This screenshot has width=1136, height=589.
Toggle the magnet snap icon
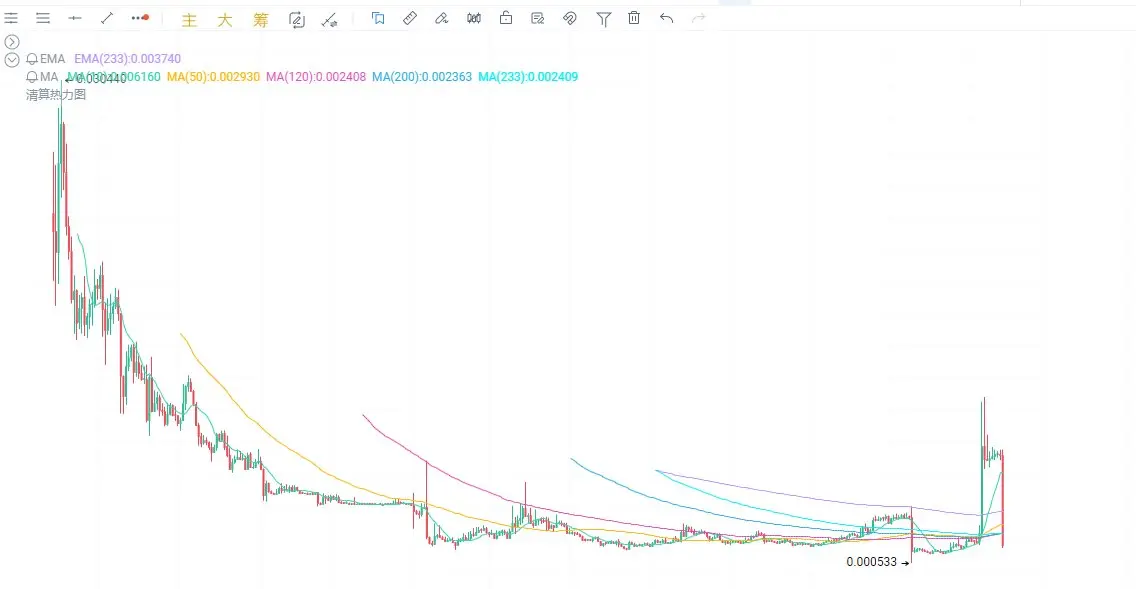click(570, 18)
